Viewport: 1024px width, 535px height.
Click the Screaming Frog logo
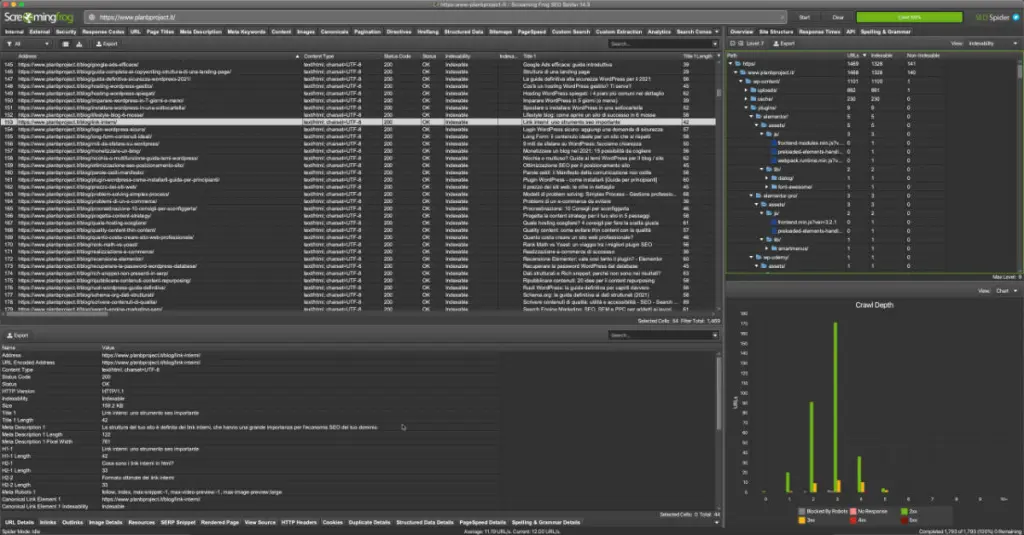point(39,17)
